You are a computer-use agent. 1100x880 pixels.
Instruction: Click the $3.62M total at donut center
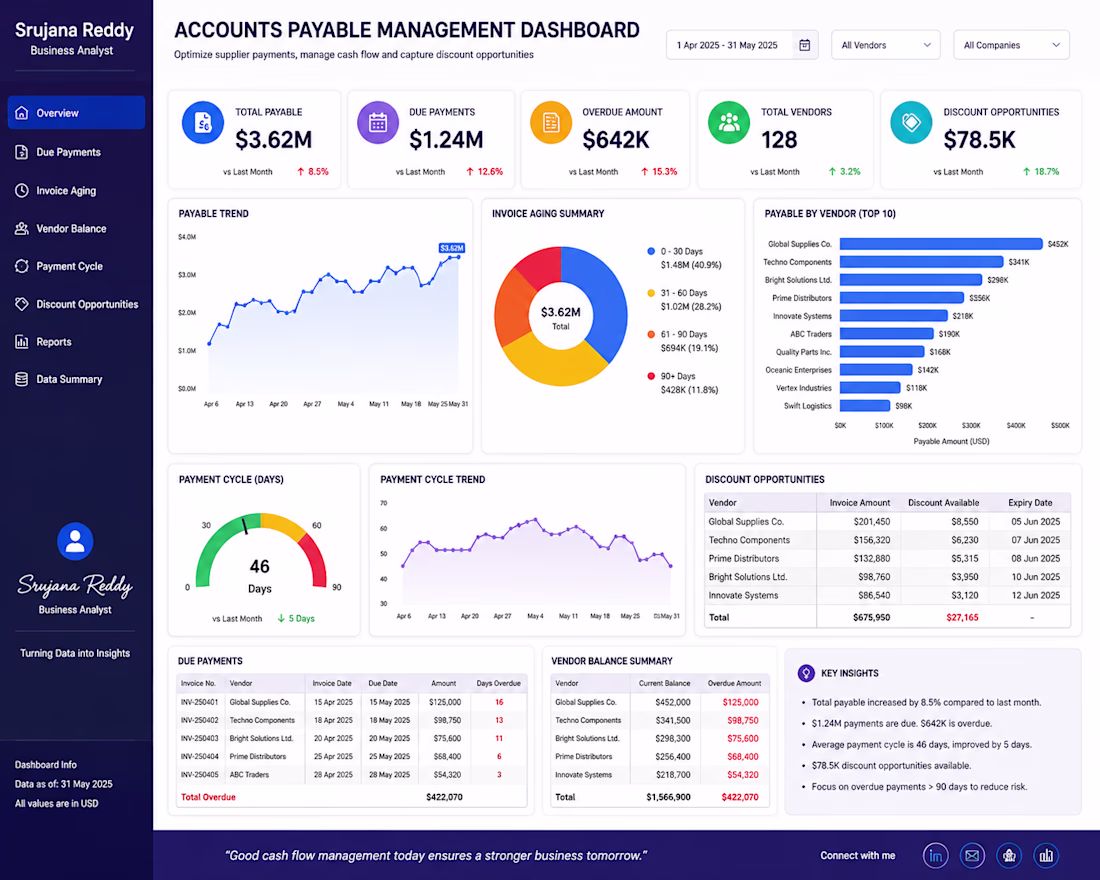tap(561, 312)
